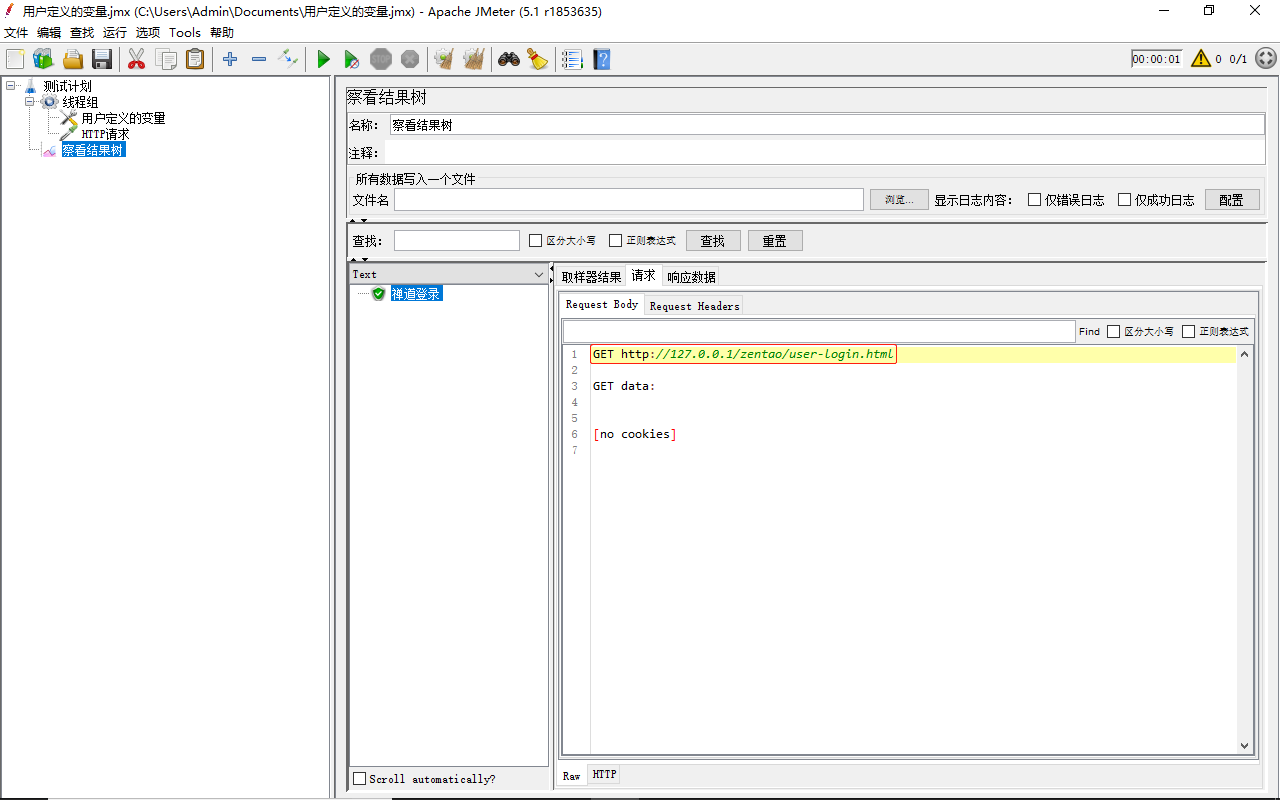1280x800 pixels.
Task: Switch to HTTP bottom tab
Action: (x=604, y=774)
